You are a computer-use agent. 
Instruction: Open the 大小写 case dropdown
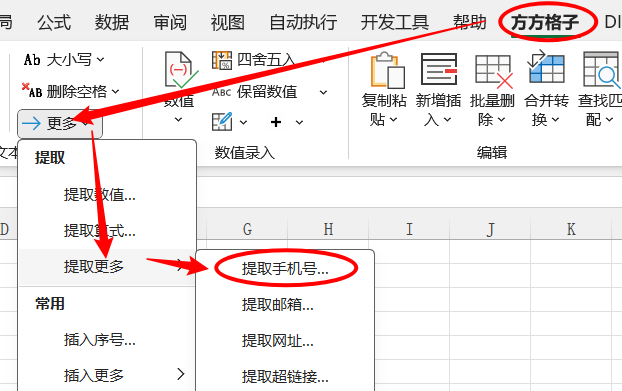[x=63, y=60]
